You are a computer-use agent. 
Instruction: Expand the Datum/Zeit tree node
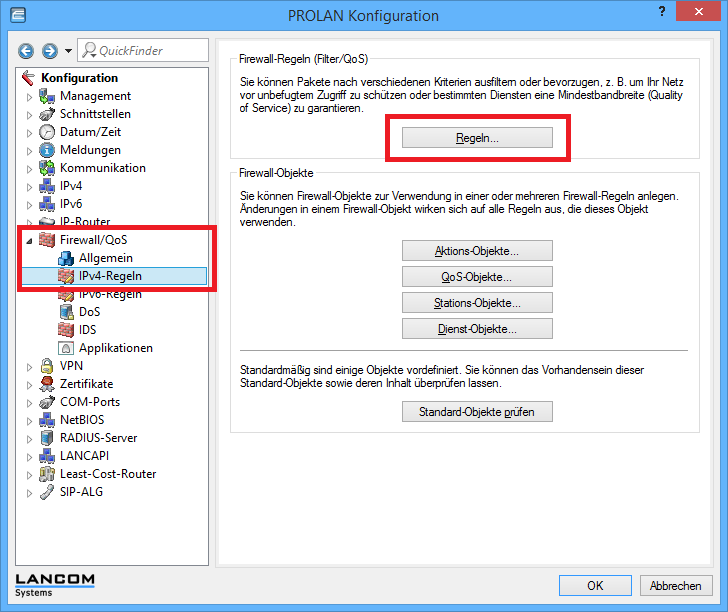pyautogui.click(x=29, y=133)
